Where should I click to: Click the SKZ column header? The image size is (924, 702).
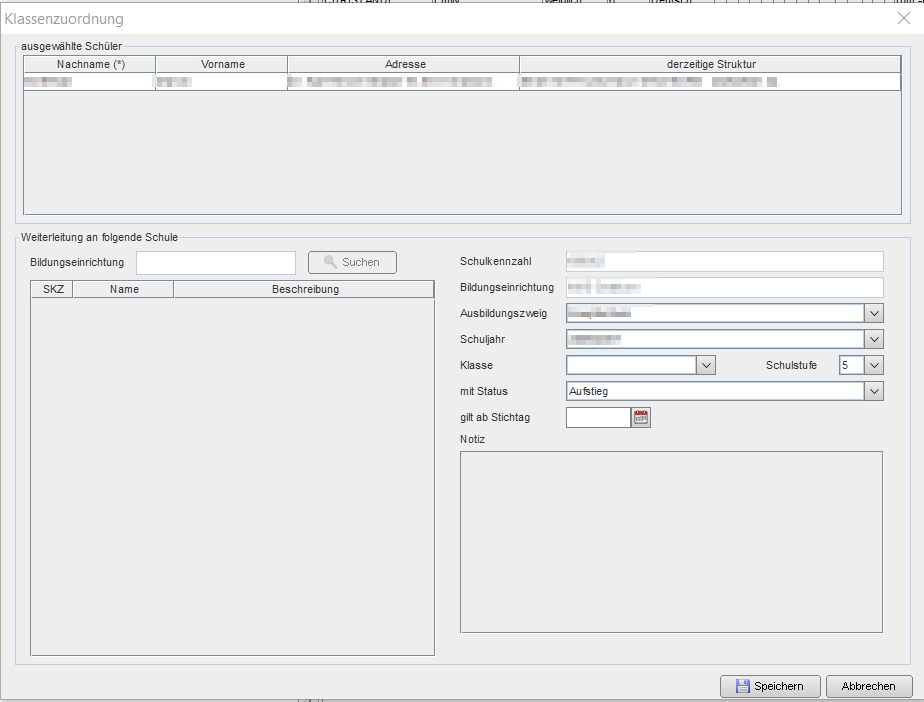point(53,289)
